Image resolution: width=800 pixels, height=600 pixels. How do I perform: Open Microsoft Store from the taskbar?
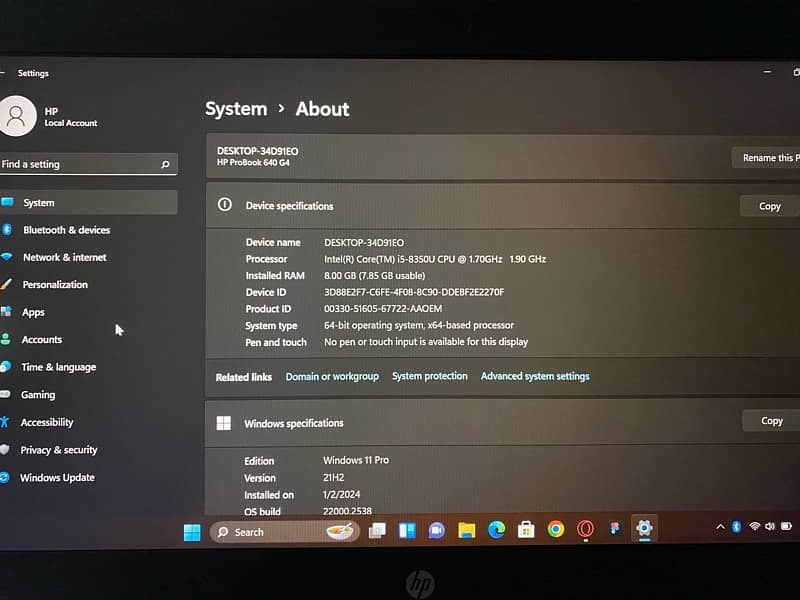coord(526,530)
